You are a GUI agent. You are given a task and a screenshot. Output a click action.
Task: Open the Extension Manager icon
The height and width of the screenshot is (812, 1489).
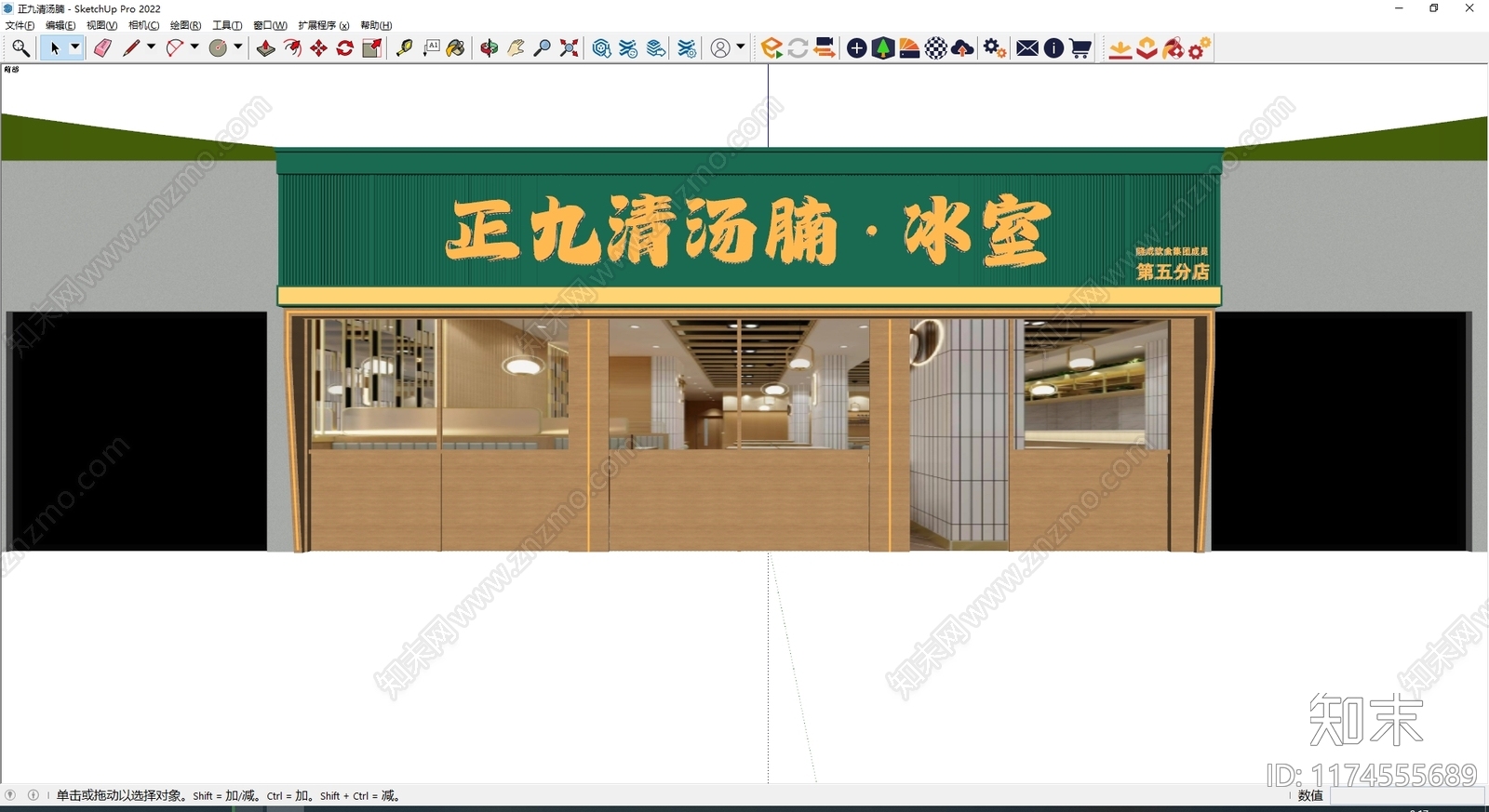point(687,48)
